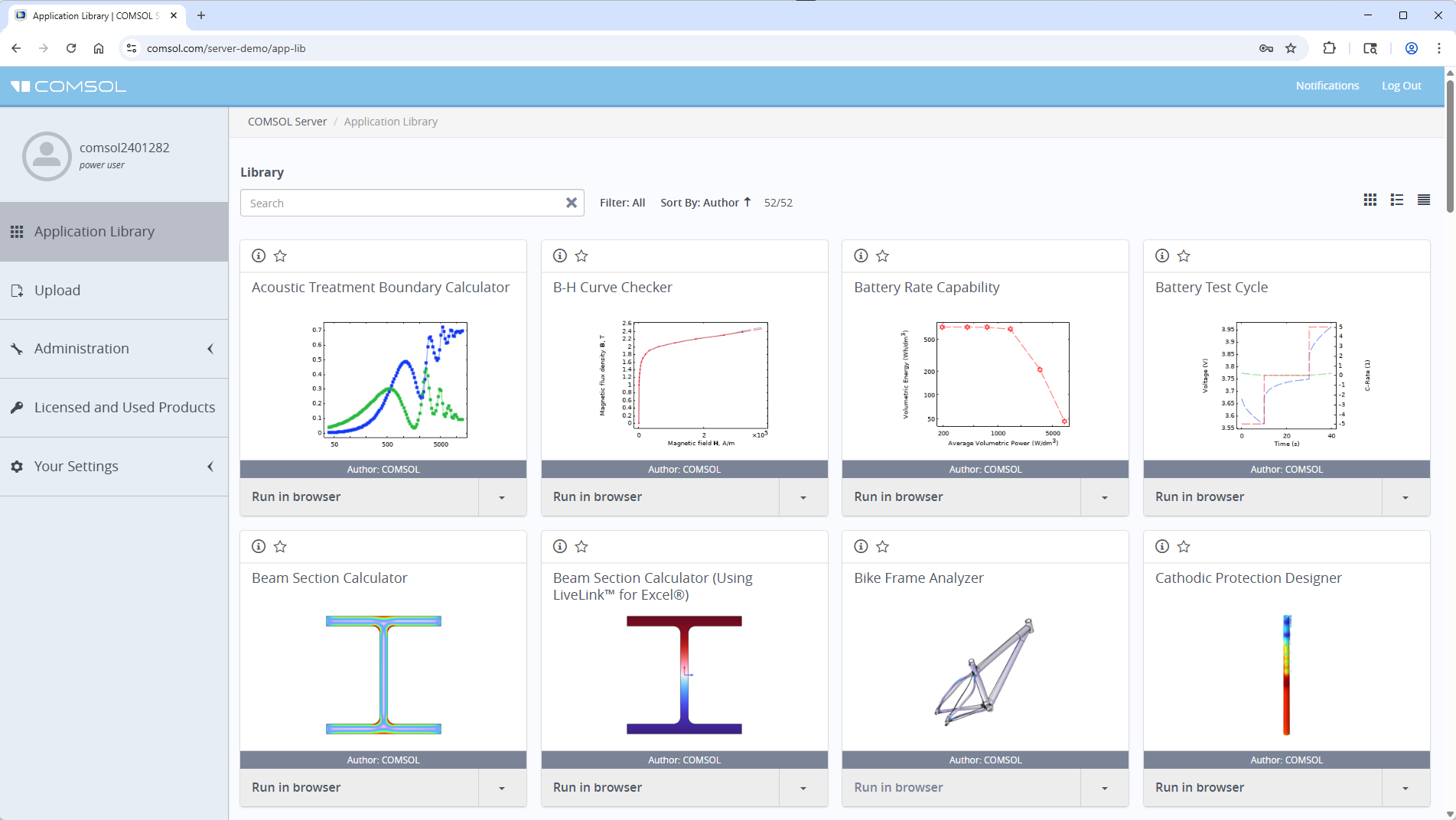Clear the search box with the X icon

(x=571, y=203)
